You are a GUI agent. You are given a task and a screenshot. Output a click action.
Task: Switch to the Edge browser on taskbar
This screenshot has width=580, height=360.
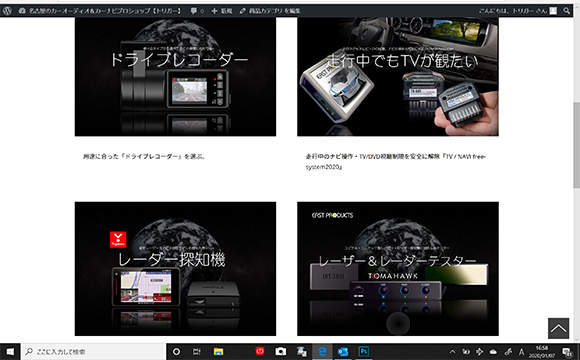(x=322, y=351)
